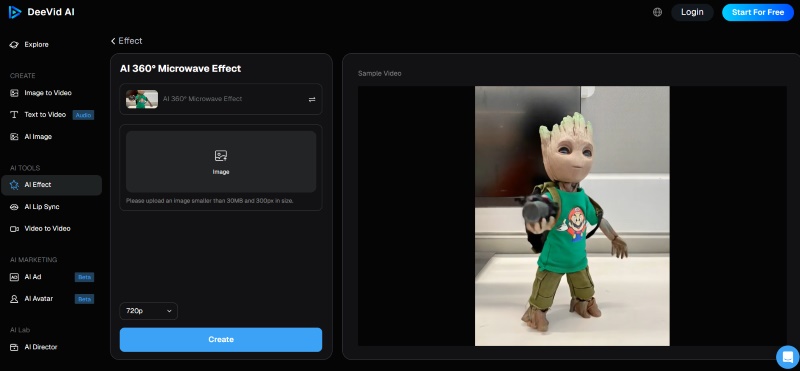
Task: Click the swap effect arrows icon
Action: (x=312, y=100)
